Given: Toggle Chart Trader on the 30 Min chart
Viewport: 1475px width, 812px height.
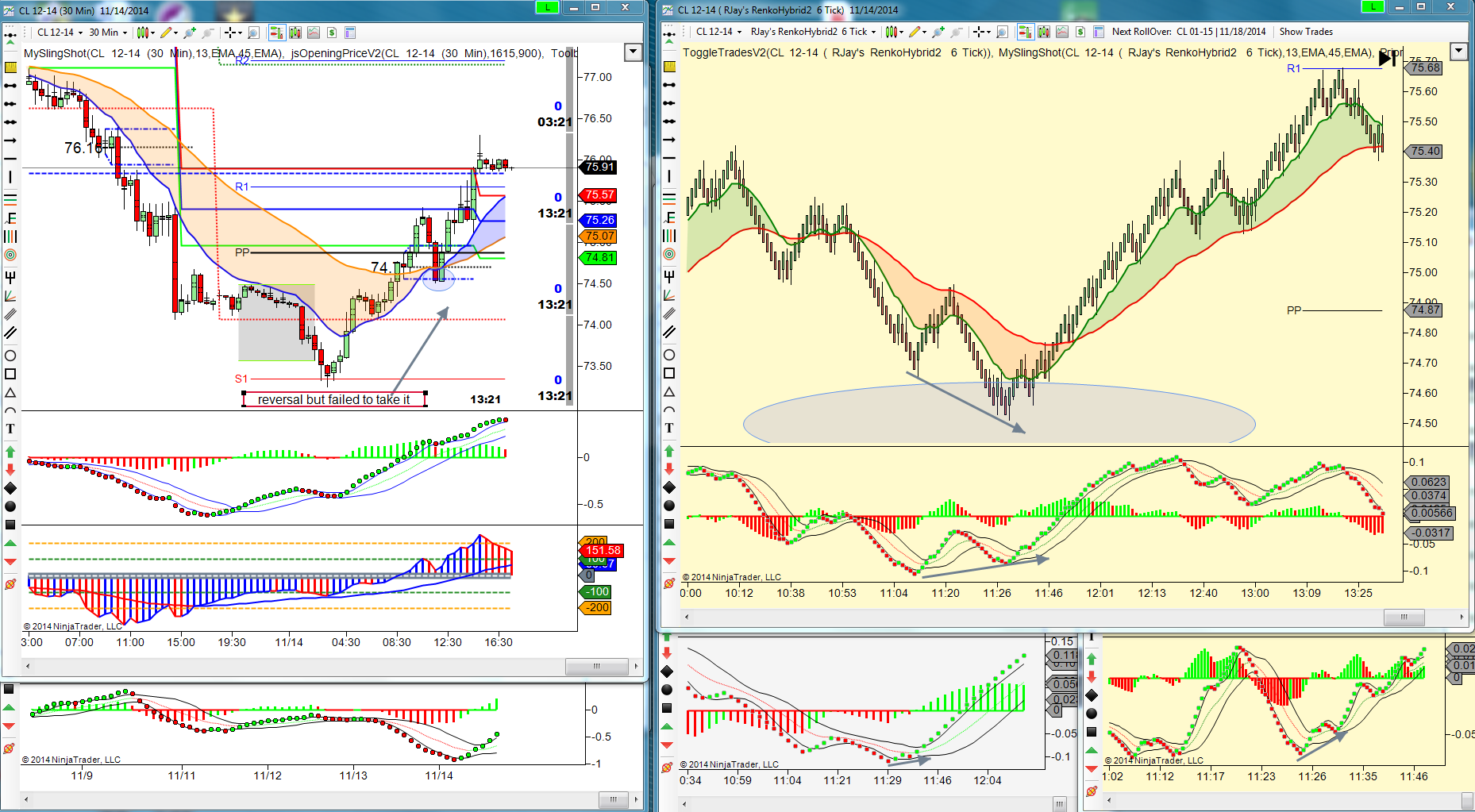Looking at the screenshot, I should (276, 33).
